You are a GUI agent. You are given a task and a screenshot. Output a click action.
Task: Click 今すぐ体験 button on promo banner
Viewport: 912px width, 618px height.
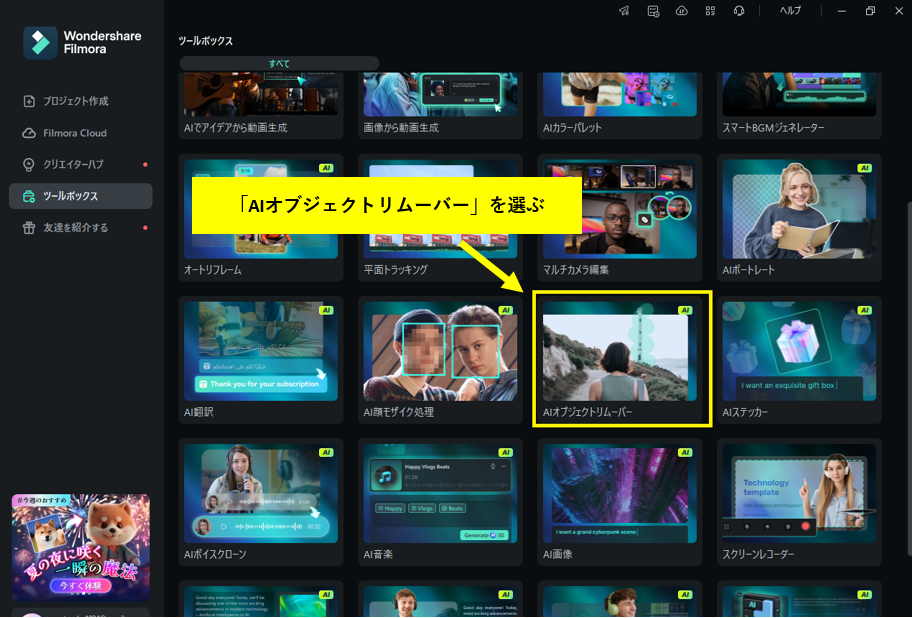pos(80,585)
